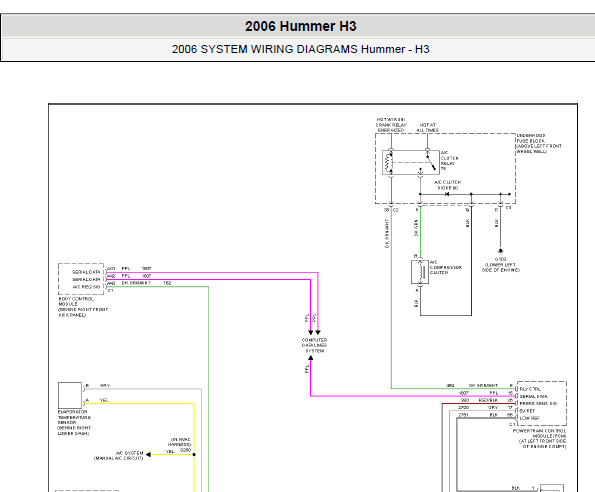
Task: Click the "2006 Hummer H3" page title
Action: (301, 26)
